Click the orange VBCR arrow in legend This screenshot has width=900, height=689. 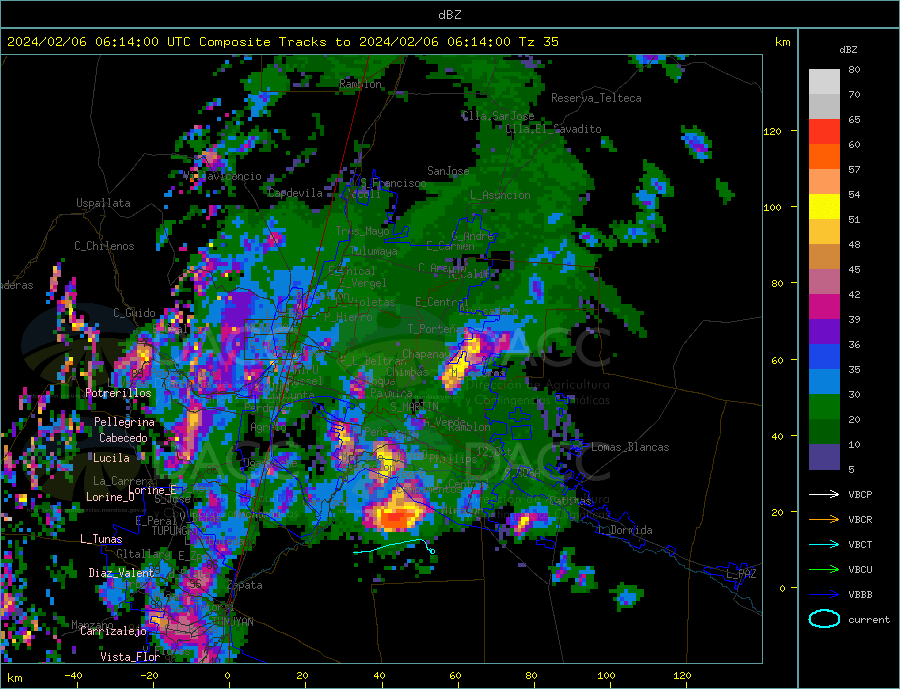click(x=824, y=520)
